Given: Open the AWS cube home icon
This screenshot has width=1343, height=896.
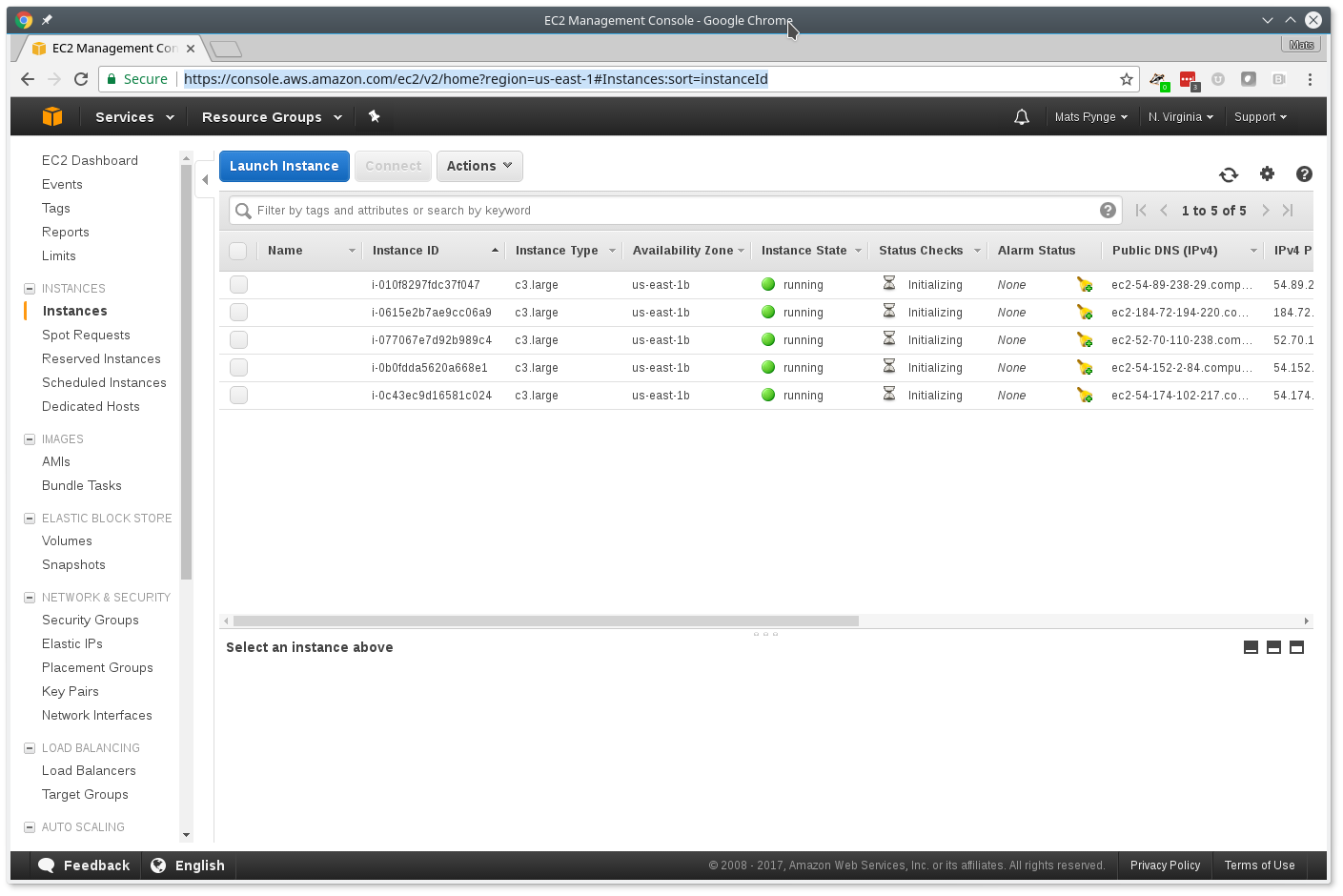Looking at the screenshot, I should coord(52,116).
